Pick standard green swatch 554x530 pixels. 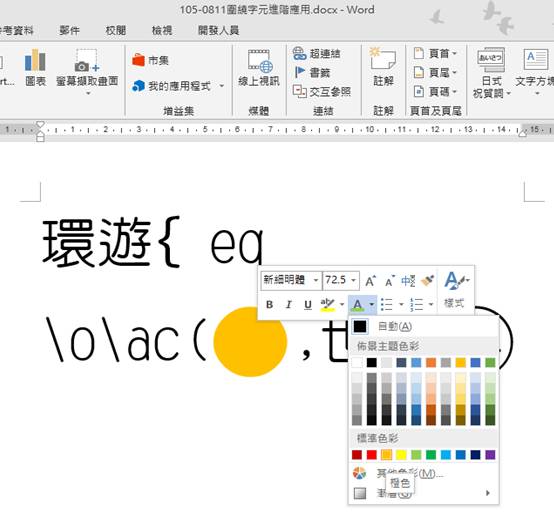pos(431,455)
